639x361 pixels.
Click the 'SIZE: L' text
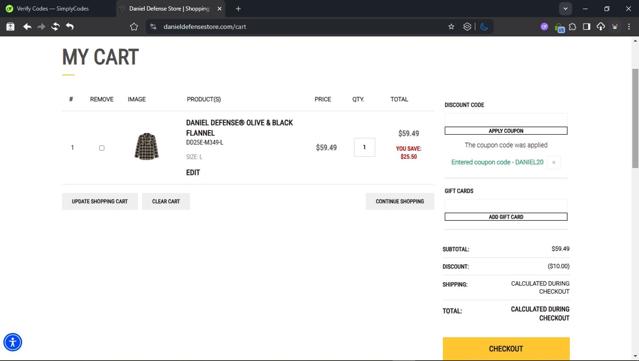click(x=194, y=157)
